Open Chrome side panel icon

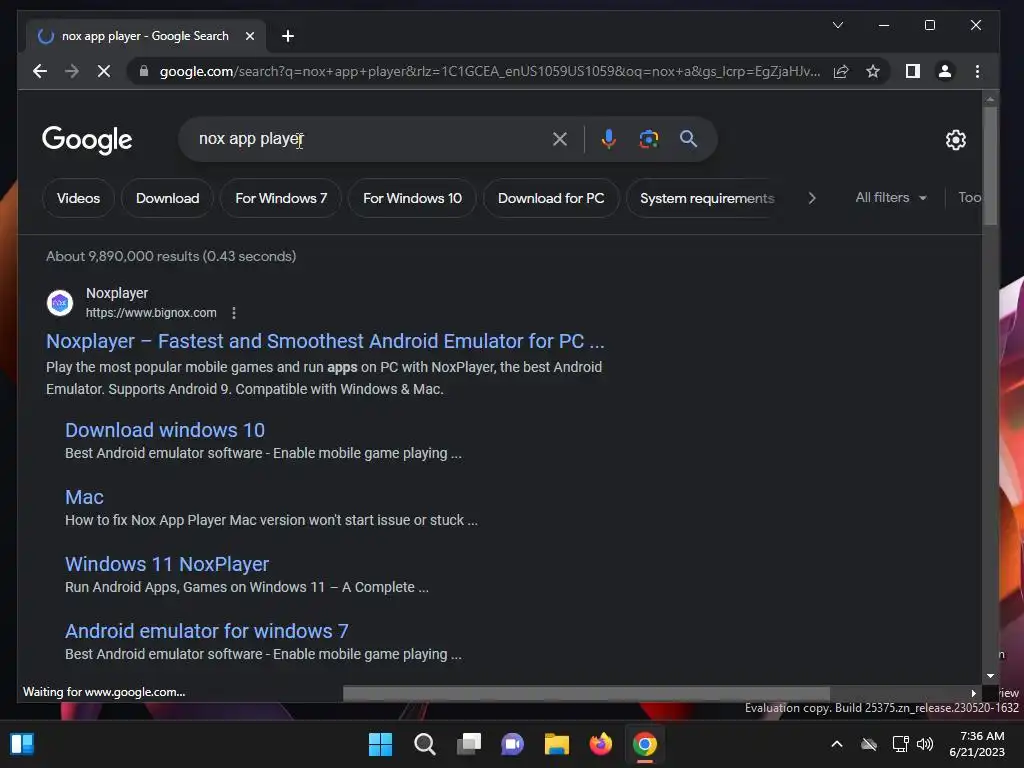point(913,71)
